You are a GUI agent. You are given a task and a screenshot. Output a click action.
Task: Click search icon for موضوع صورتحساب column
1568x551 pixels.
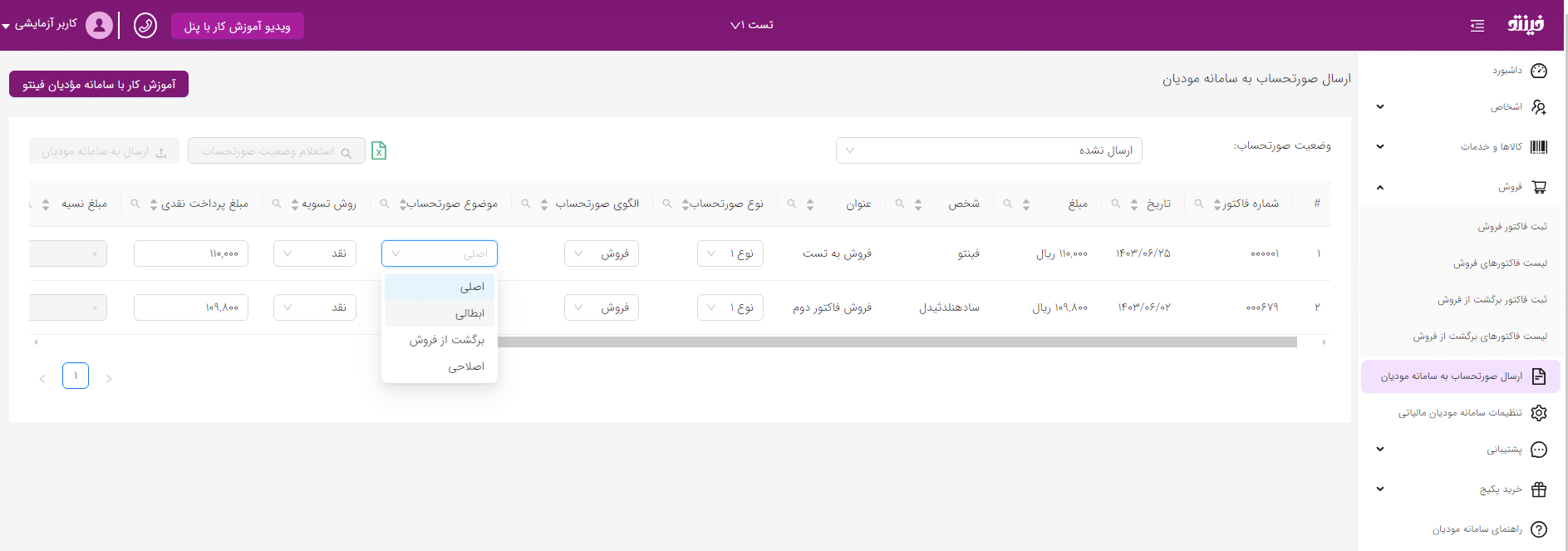[x=384, y=204]
